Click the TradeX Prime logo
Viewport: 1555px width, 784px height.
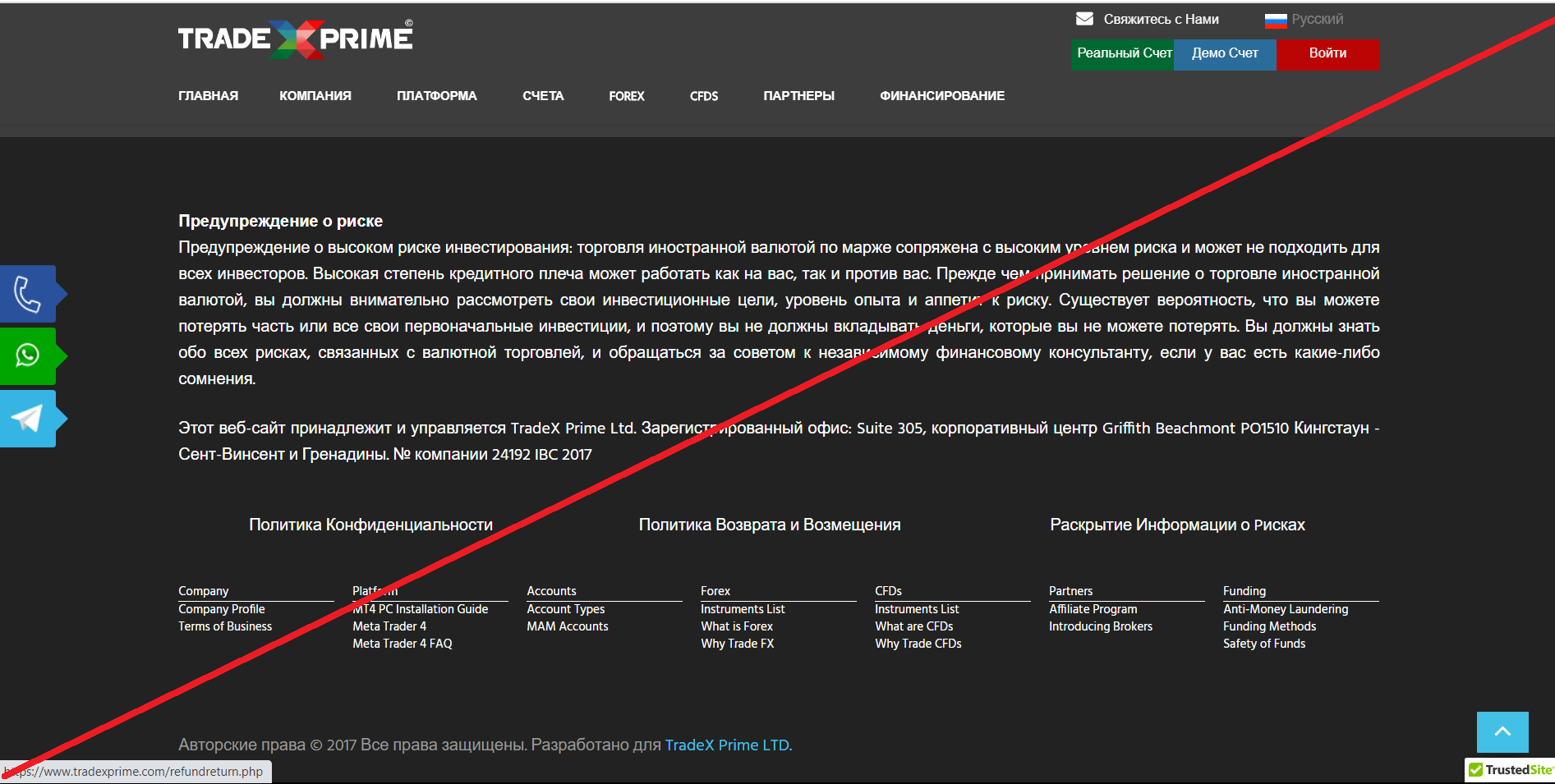[x=296, y=39]
